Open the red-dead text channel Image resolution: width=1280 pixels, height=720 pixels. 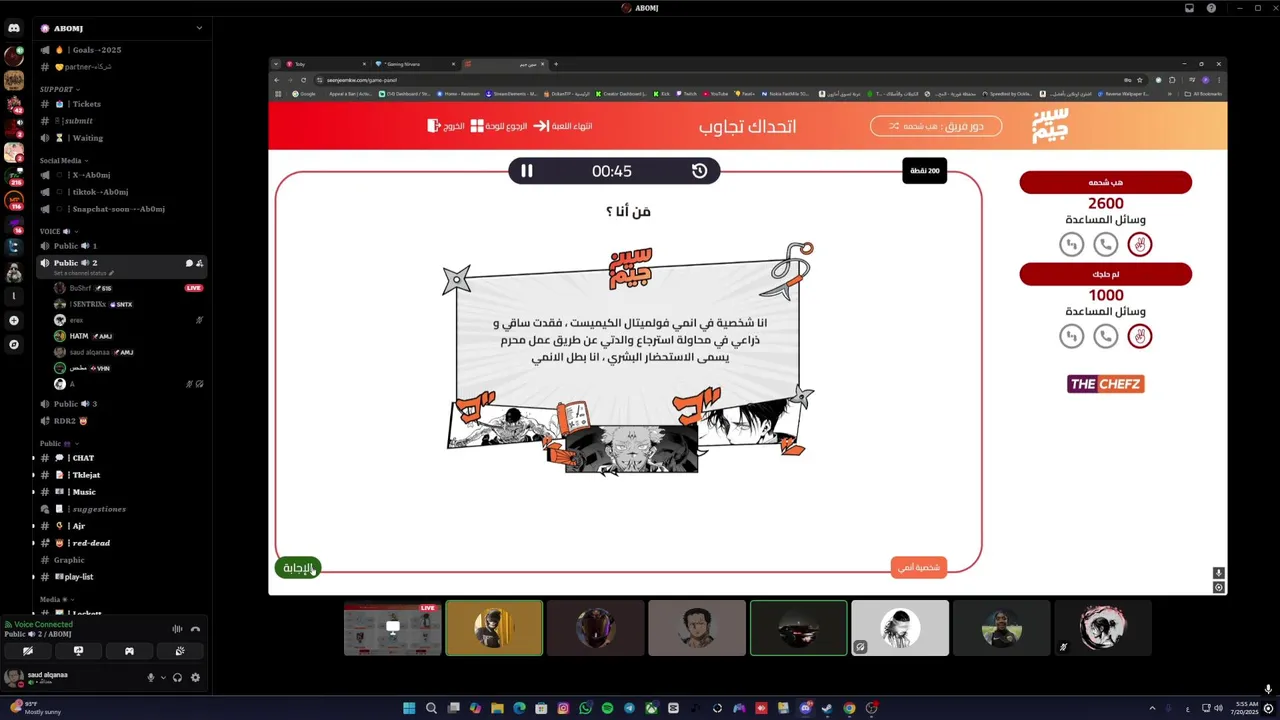click(120, 543)
